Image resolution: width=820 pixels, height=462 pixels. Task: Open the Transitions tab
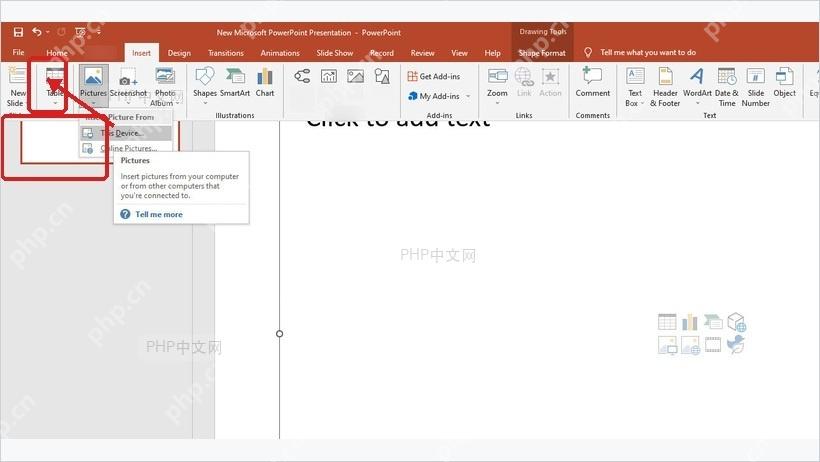point(225,53)
